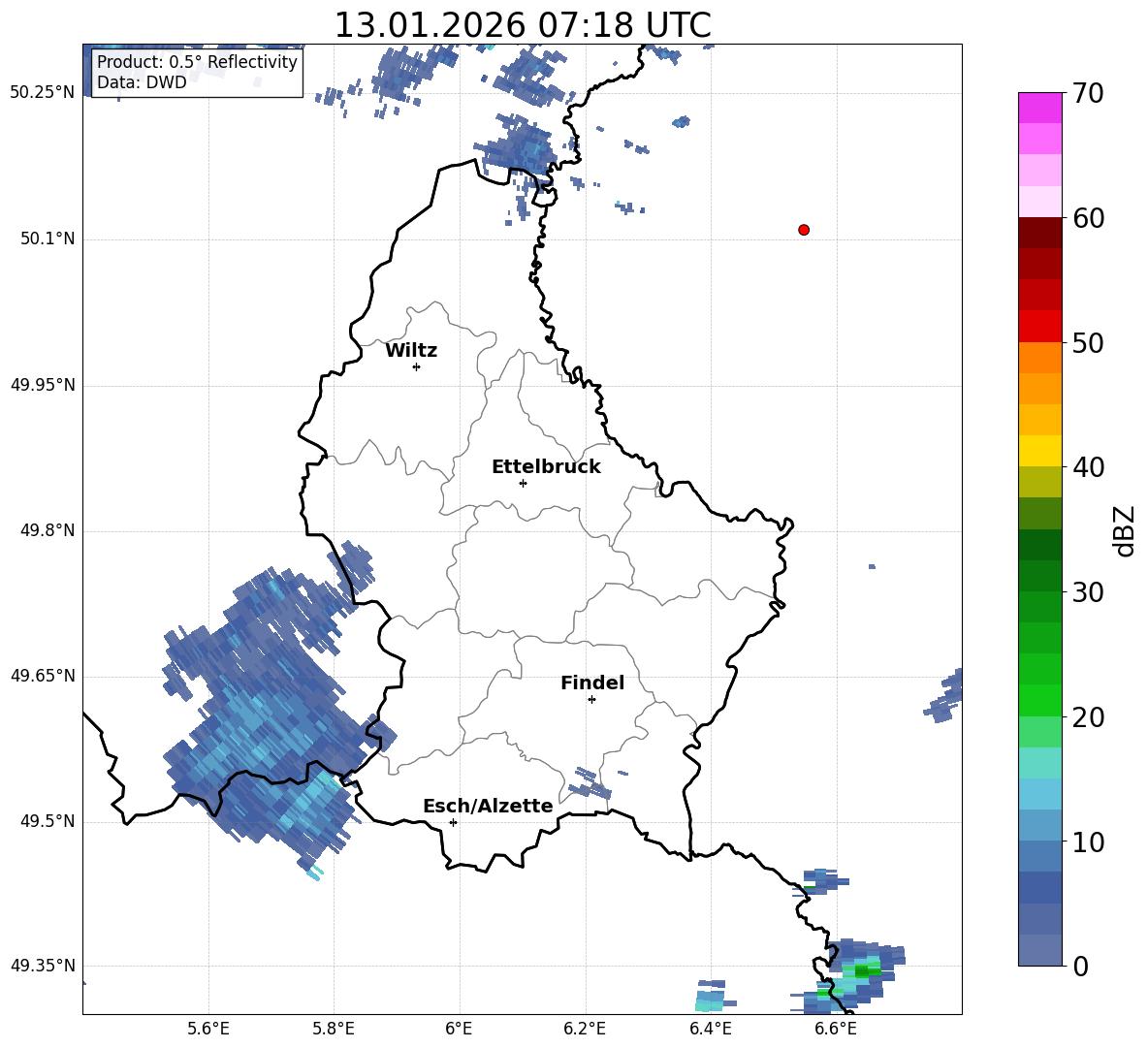
Task: Click the 60 colorbar tick label
Action: click(1088, 218)
